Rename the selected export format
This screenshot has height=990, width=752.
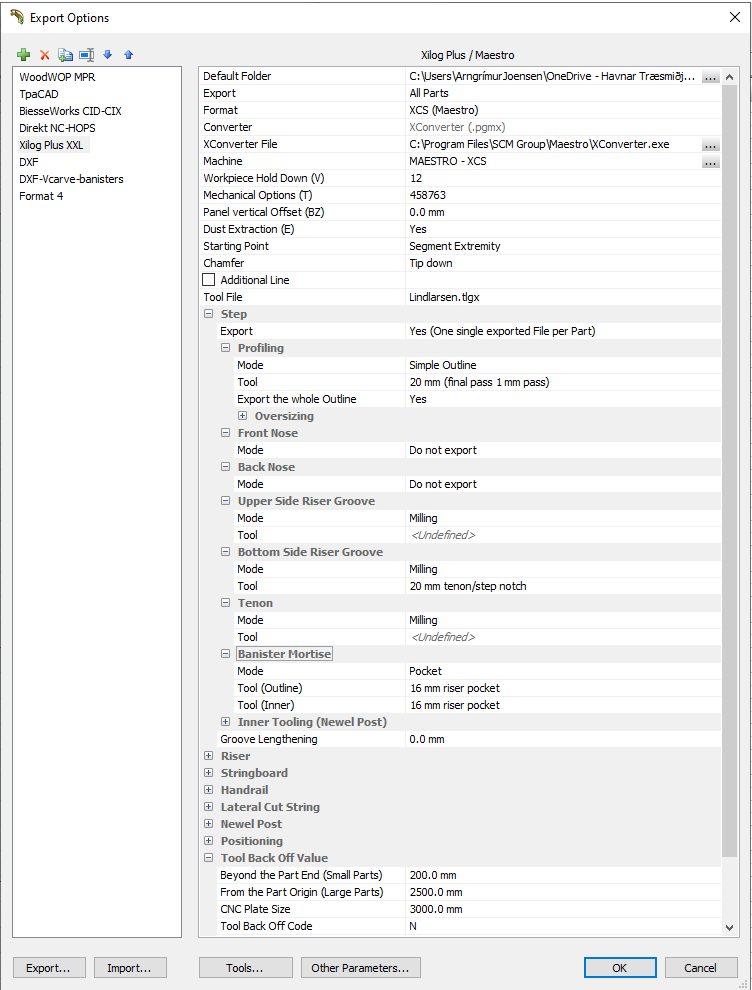coord(87,55)
